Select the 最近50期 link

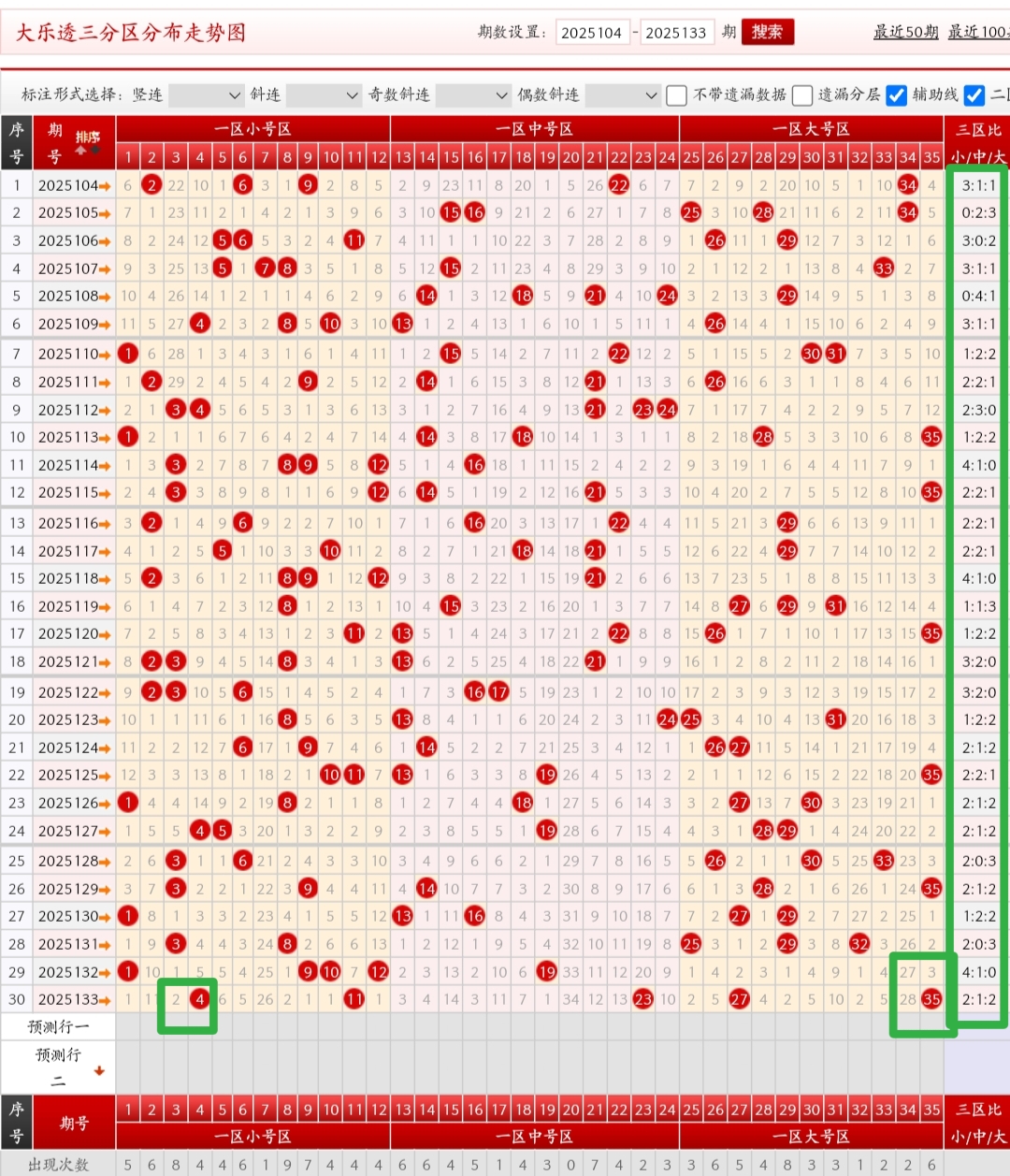pyautogui.click(x=905, y=32)
